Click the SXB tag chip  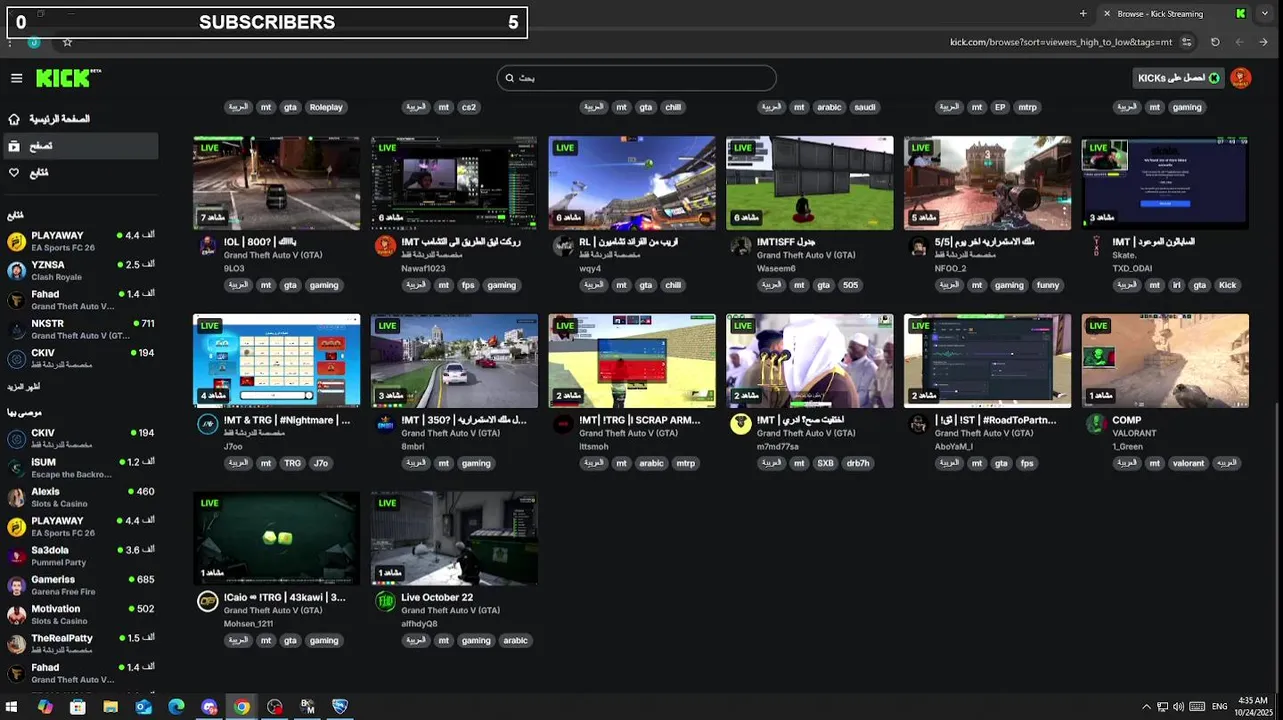[825, 463]
